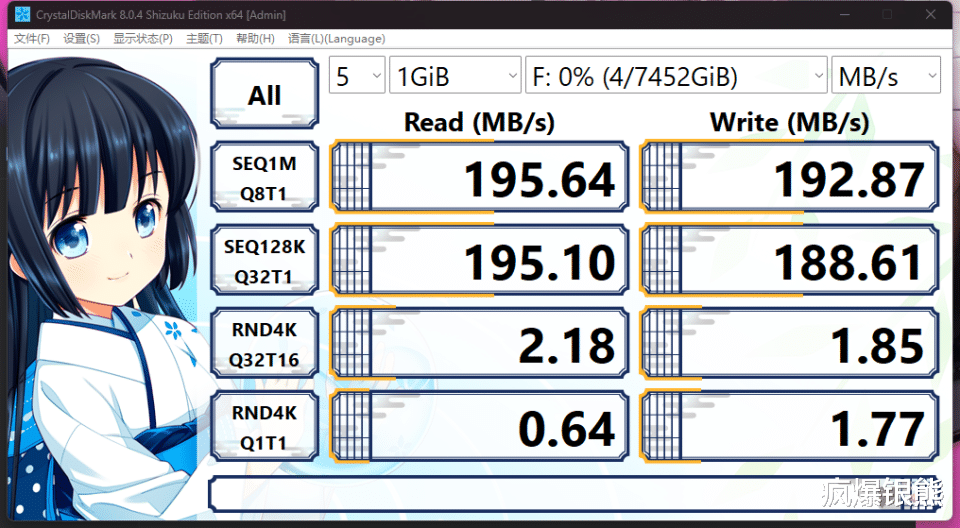Click the SEQ1M write result 192.87

click(790, 177)
